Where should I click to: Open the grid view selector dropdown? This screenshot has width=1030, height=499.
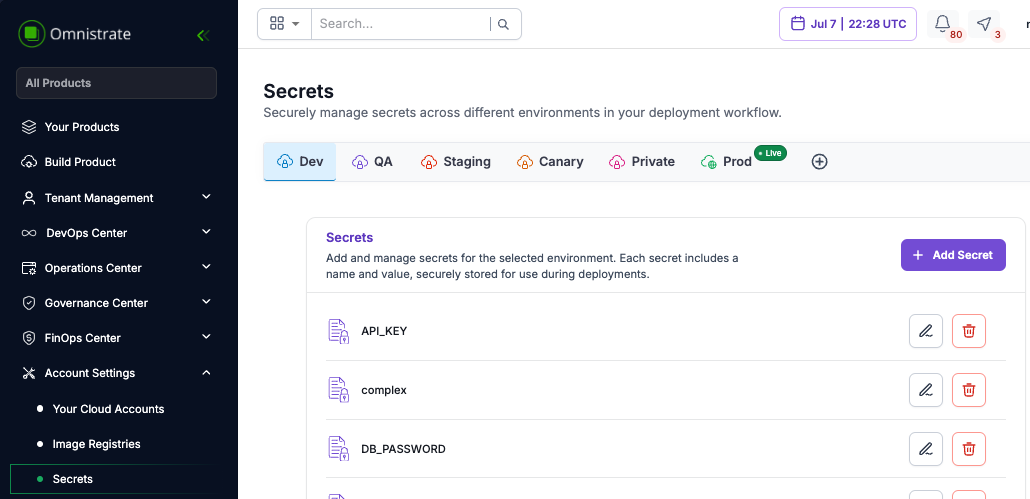pos(284,24)
